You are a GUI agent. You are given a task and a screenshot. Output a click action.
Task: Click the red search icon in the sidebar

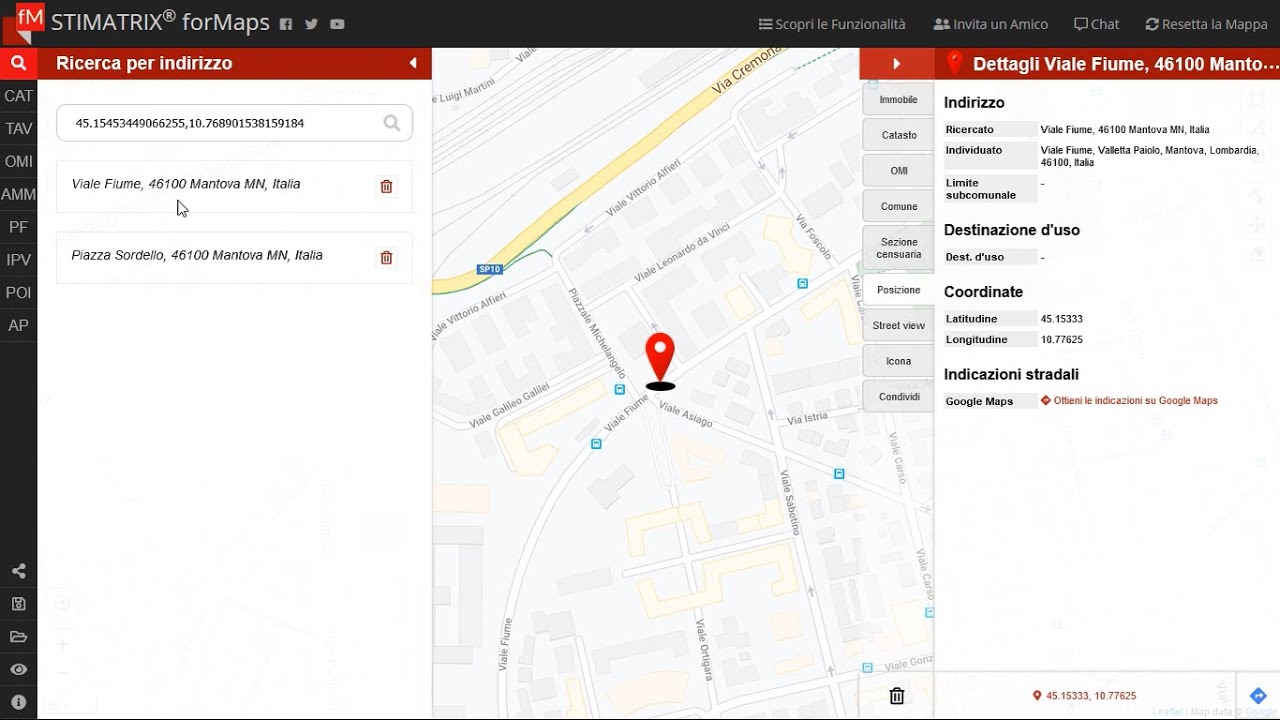click(x=18, y=63)
